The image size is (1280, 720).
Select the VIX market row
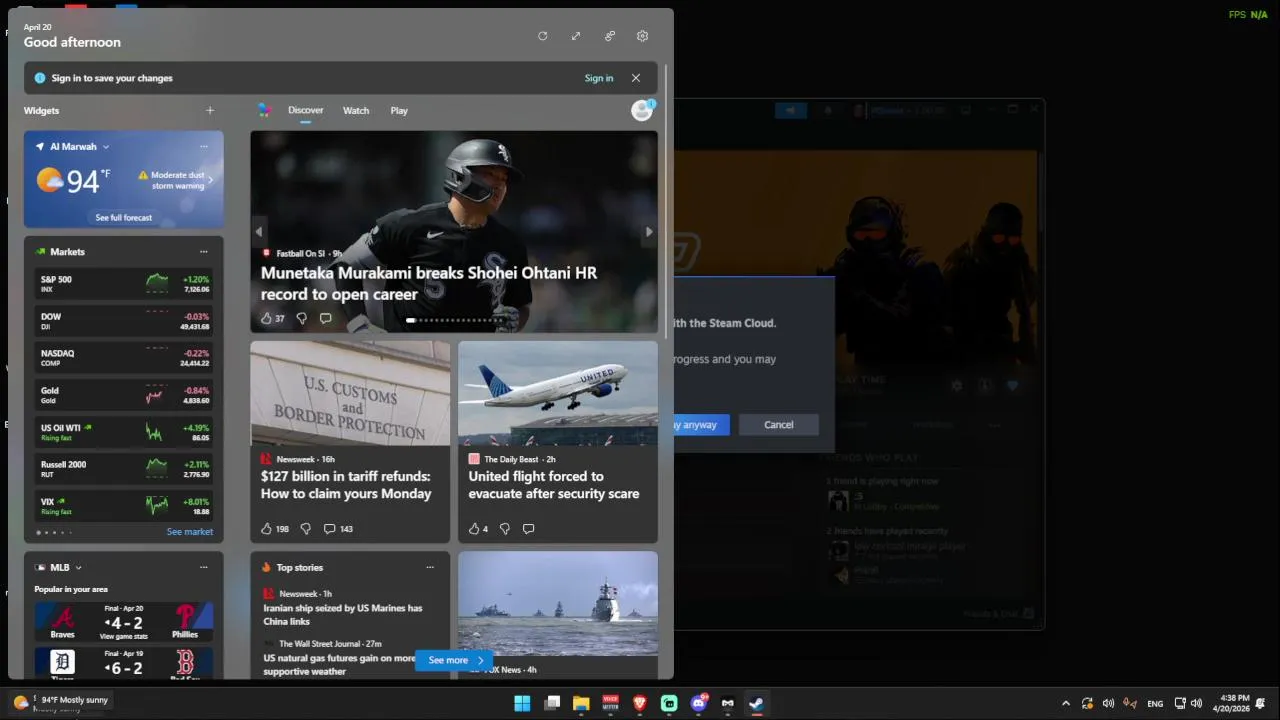coord(124,505)
